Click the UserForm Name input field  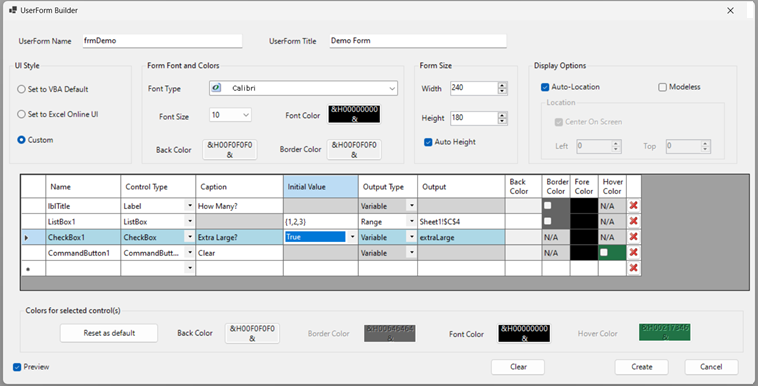[x=162, y=41]
